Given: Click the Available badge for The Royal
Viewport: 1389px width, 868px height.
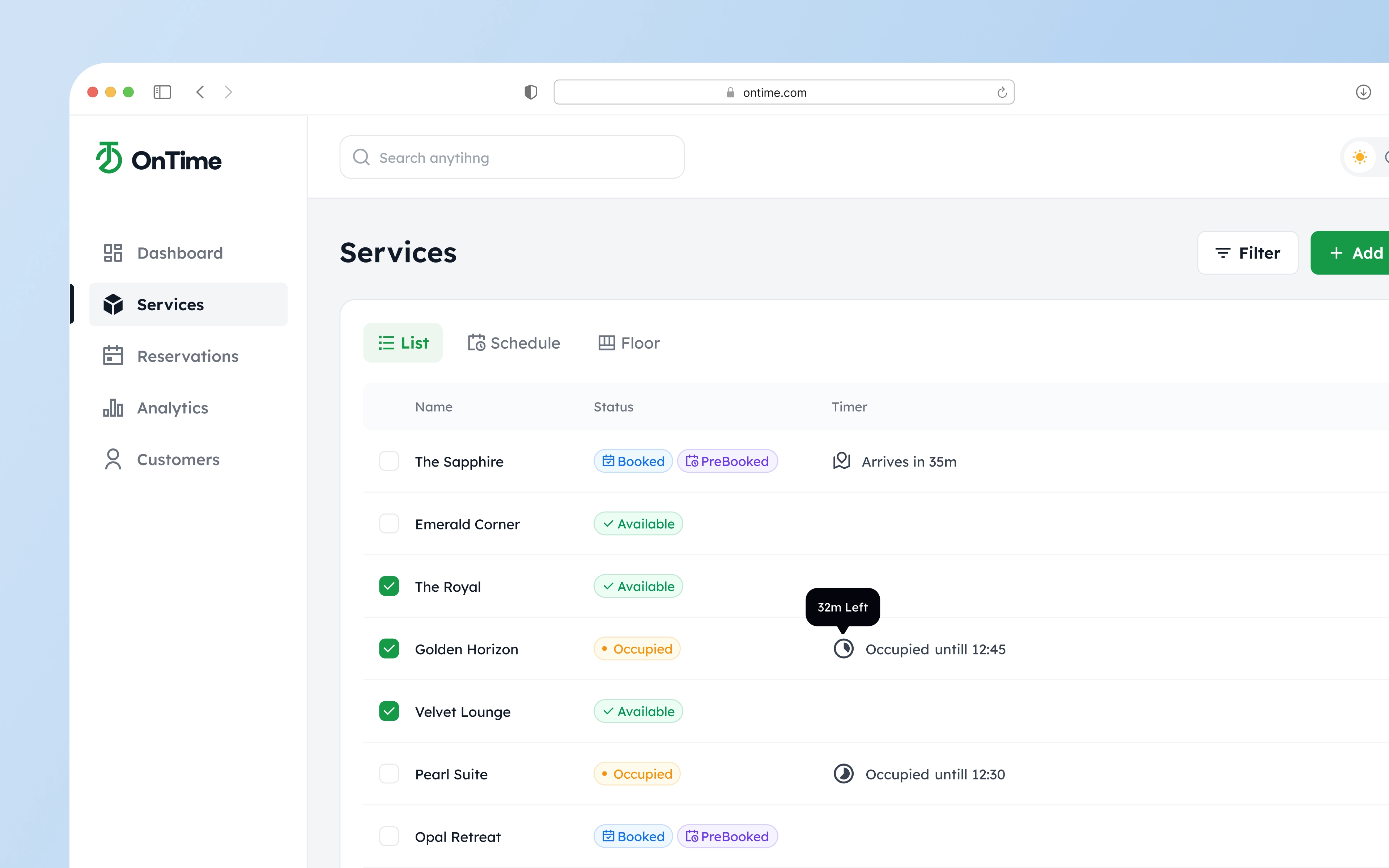Looking at the screenshot, I should (638, 586).
